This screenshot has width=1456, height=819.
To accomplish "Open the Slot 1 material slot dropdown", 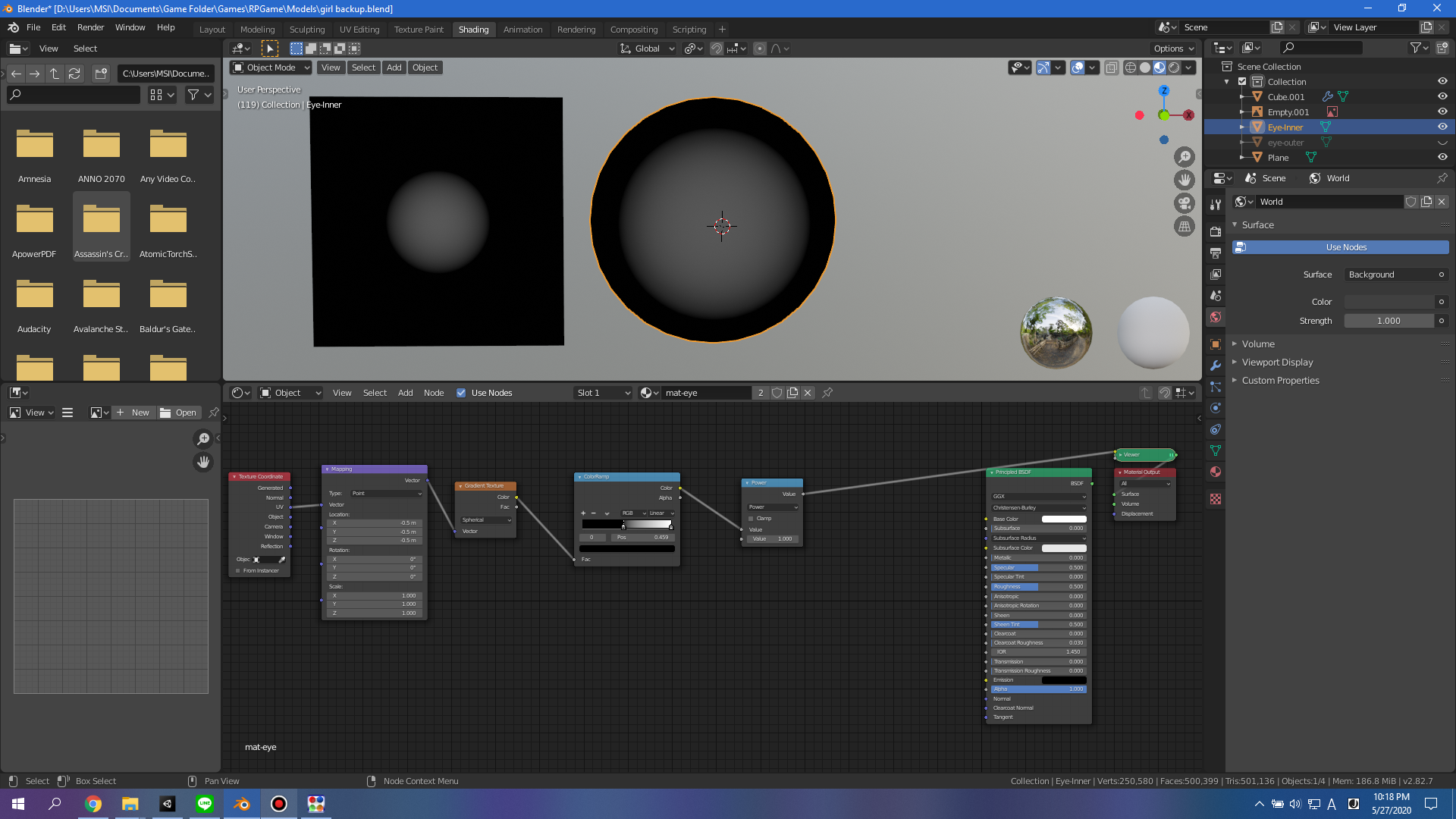I will pos(603,393).
